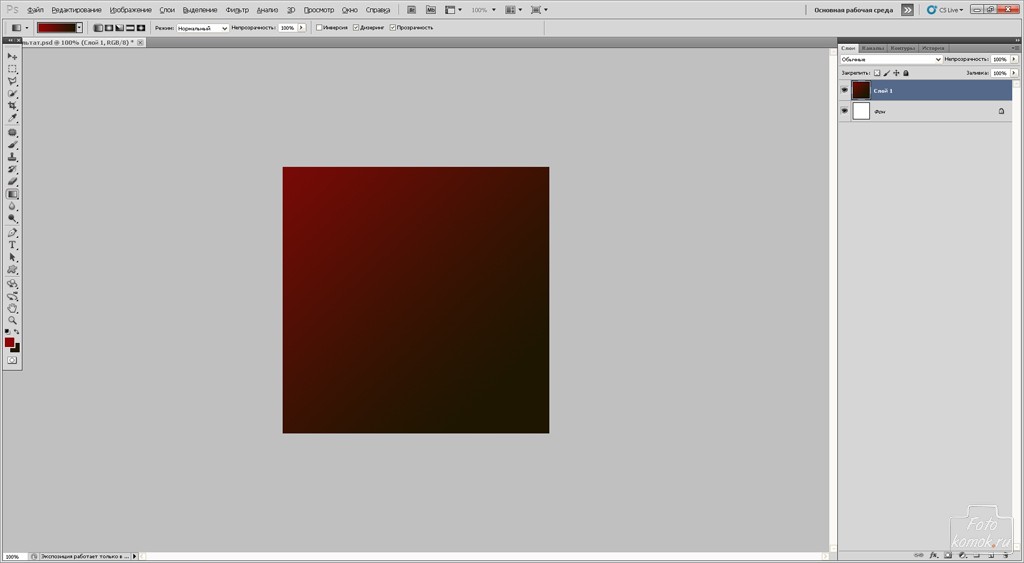Choose the angle gradient style
1024x563 pixels.
[120, 28]
